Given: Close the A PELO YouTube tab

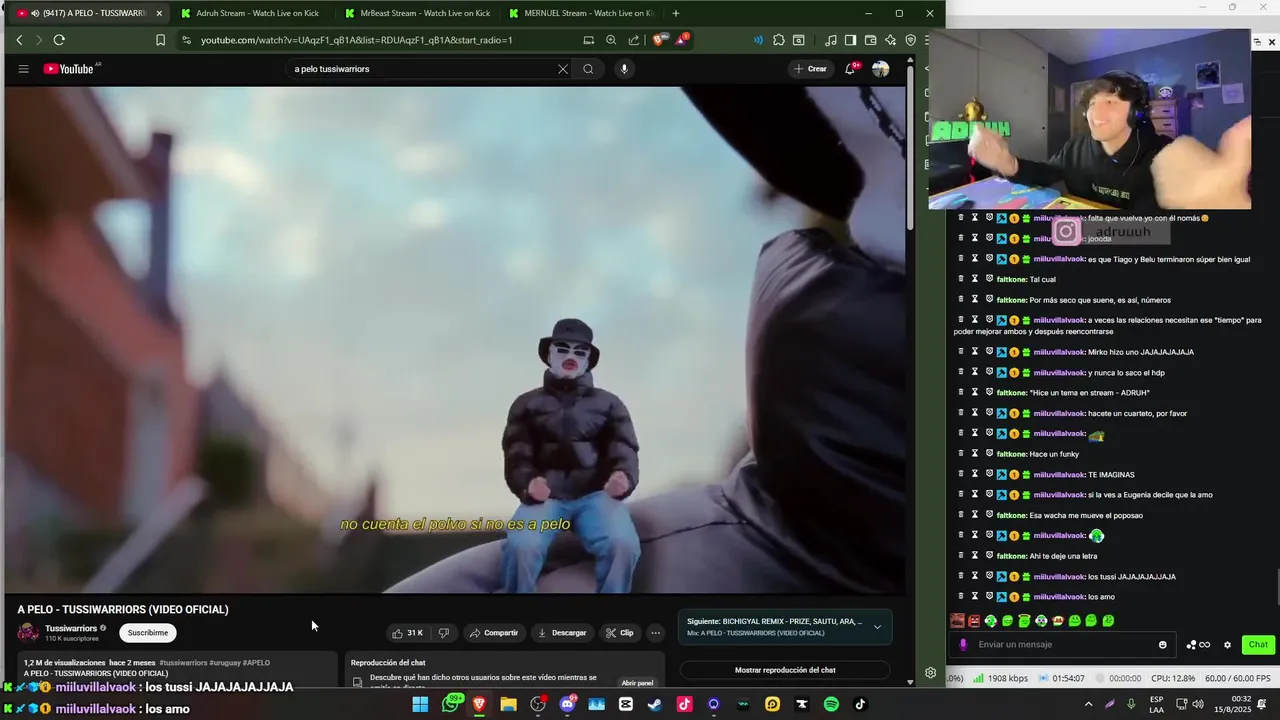Looking at the screenshot, I should 159,13.
